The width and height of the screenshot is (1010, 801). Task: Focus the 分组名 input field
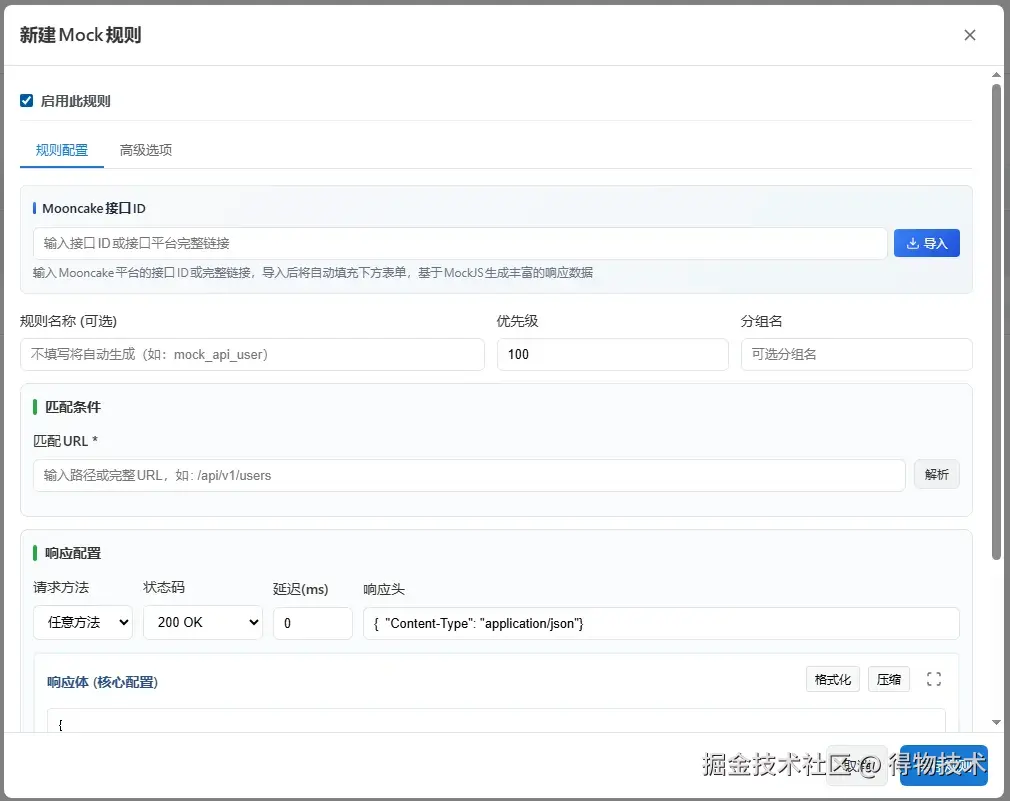857,354
